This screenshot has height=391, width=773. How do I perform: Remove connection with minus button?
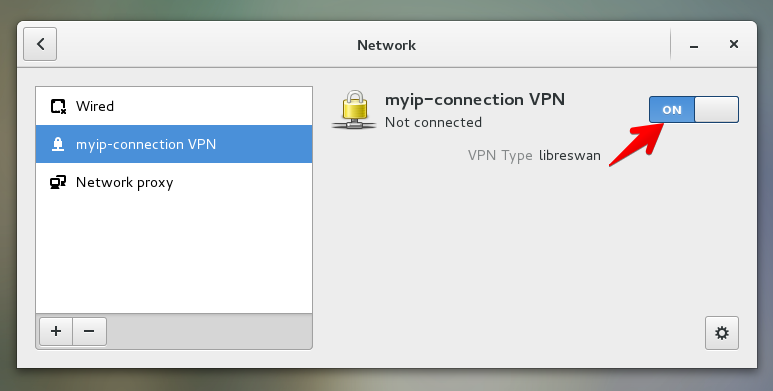89,331
